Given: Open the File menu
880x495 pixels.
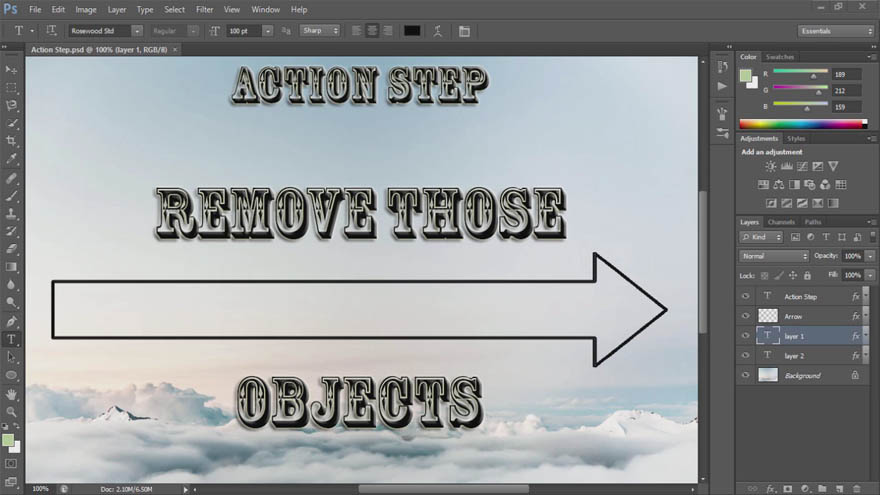Looking at the screenshot, I should point(35,10).
